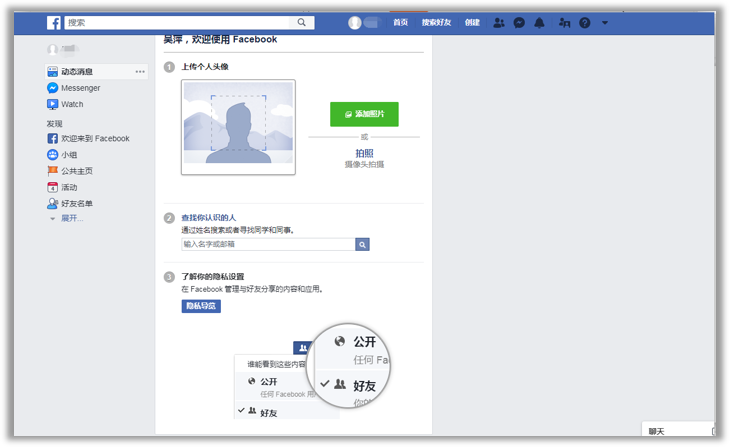Click 搜索好友 in the top bar

point(436,22)
